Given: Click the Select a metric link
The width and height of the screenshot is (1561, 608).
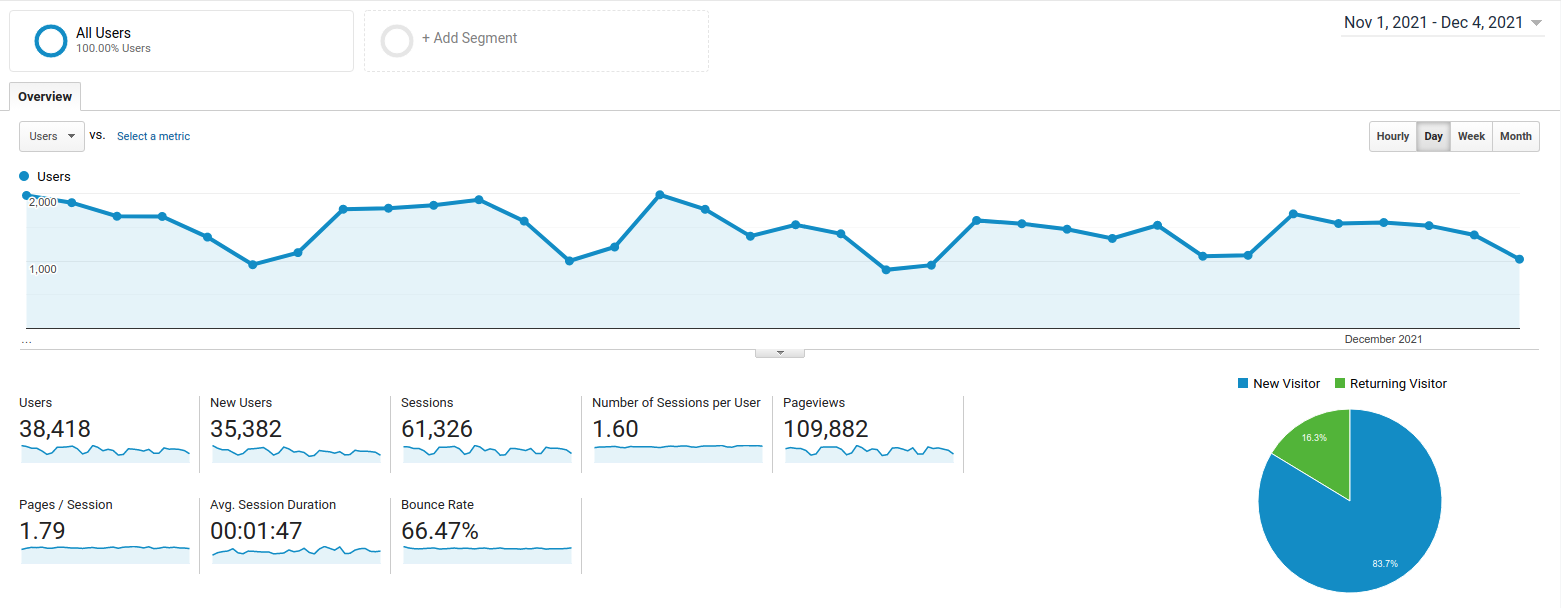Looking at the screenshot, I should (x=153, y=137).
